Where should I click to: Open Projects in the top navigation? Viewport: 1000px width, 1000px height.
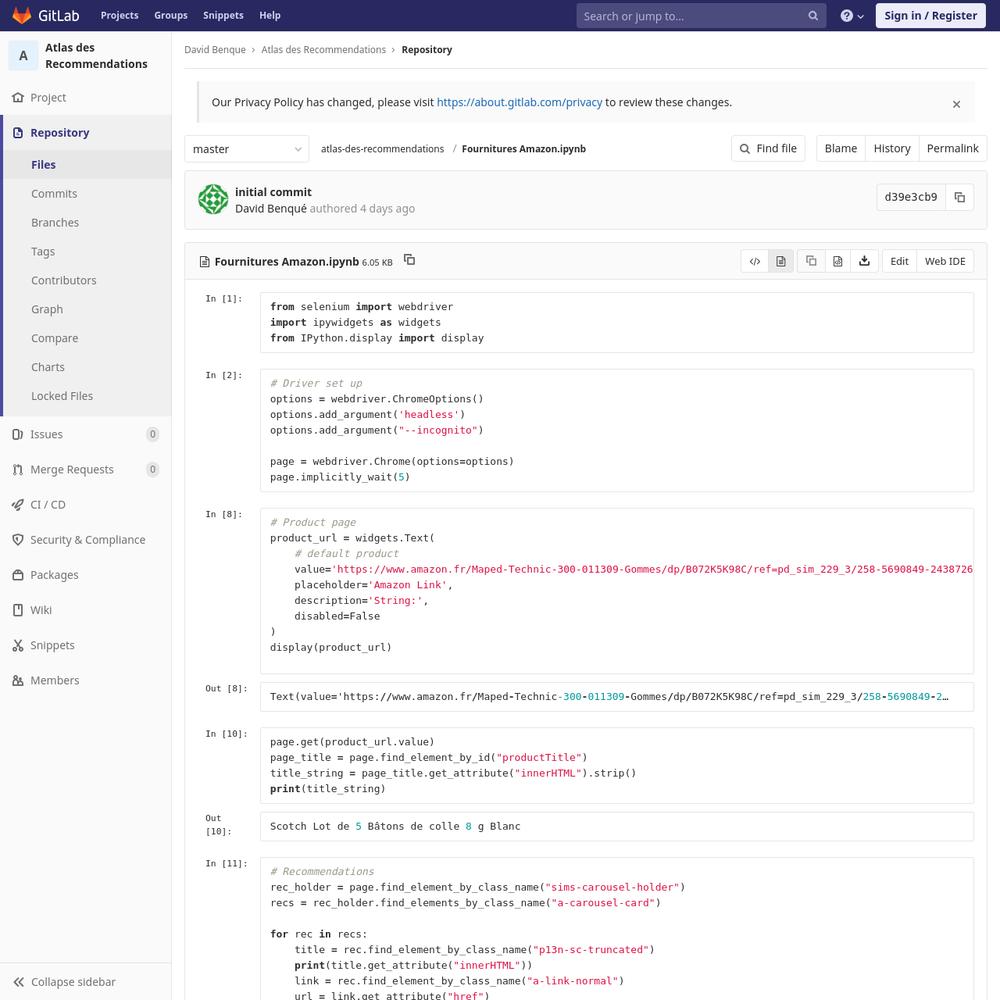click(119, 15)
